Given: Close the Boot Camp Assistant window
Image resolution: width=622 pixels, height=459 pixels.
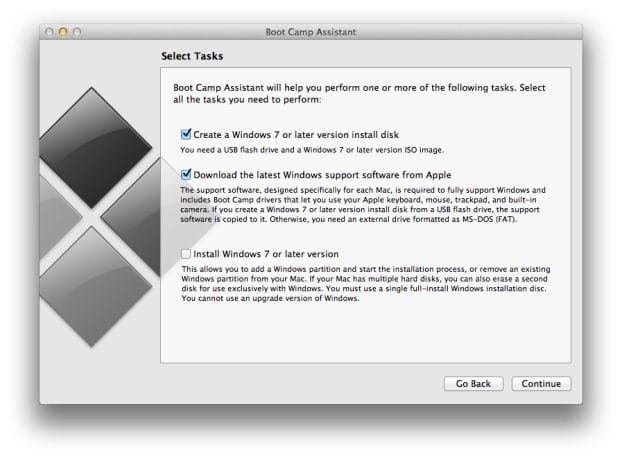Looking at the screenshot, I should pyautogui.click(x=49, y=32).
